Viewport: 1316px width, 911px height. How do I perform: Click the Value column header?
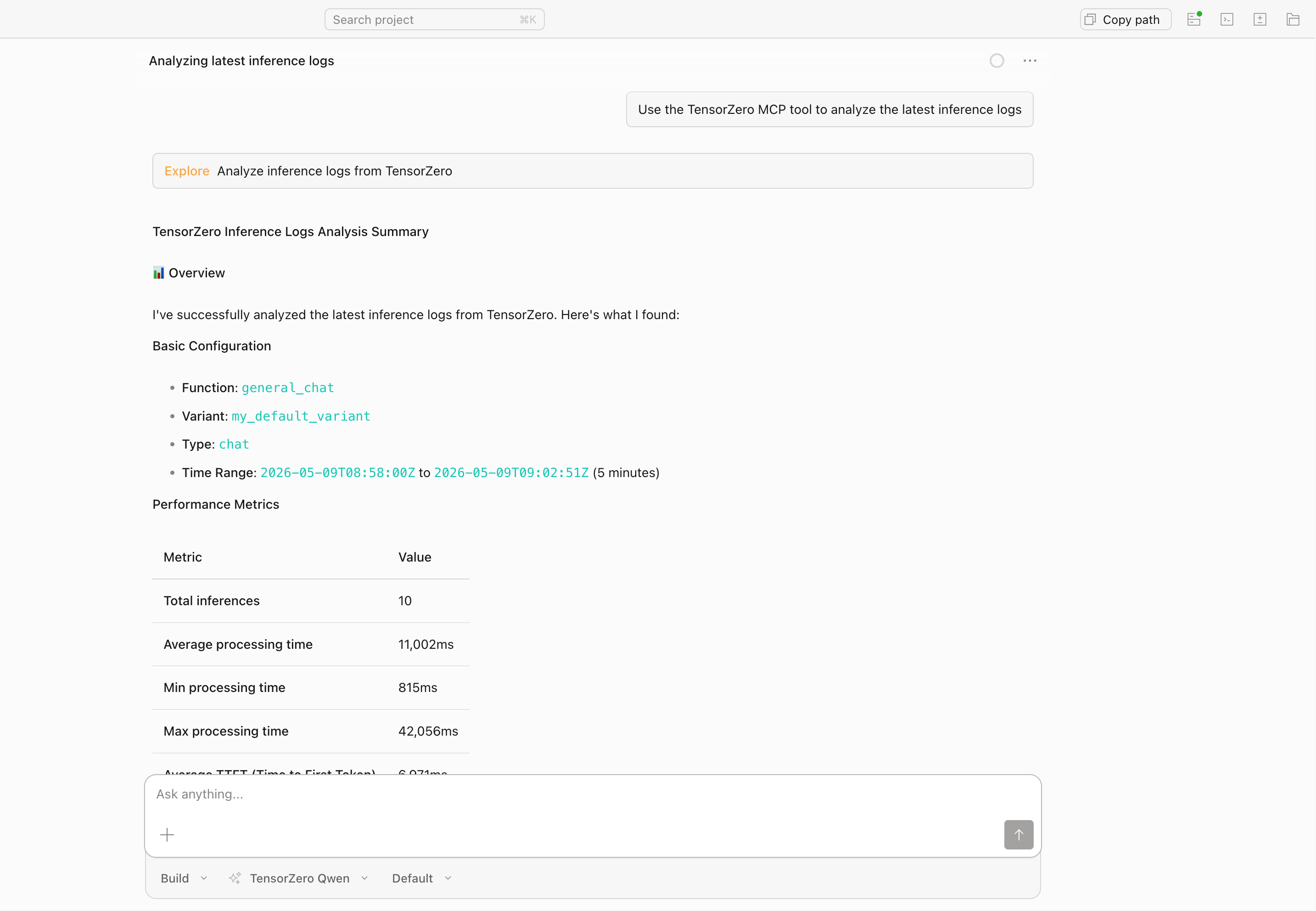coord(414,557)
